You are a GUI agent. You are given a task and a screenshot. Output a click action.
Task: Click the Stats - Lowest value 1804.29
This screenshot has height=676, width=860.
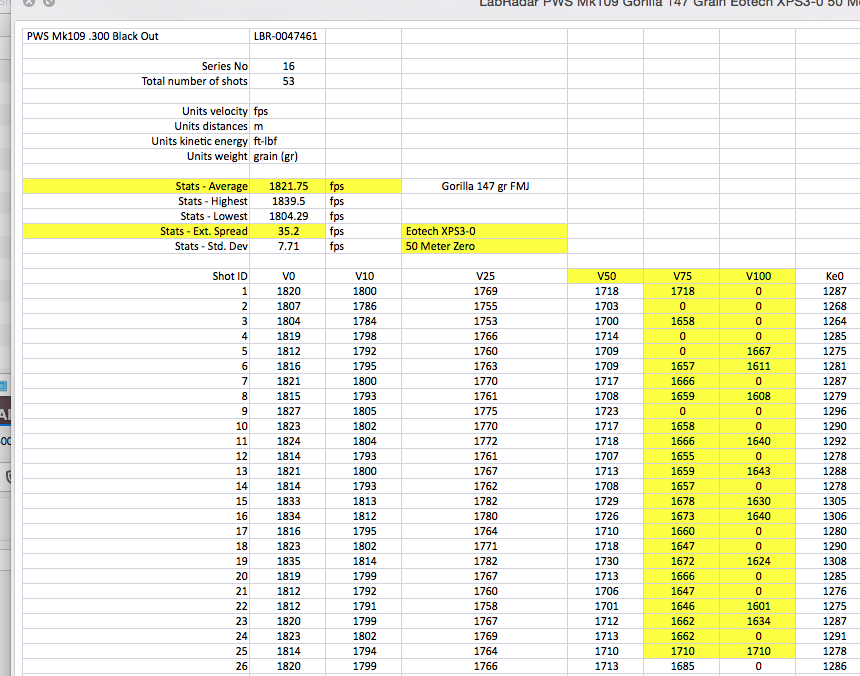[288, 216]
